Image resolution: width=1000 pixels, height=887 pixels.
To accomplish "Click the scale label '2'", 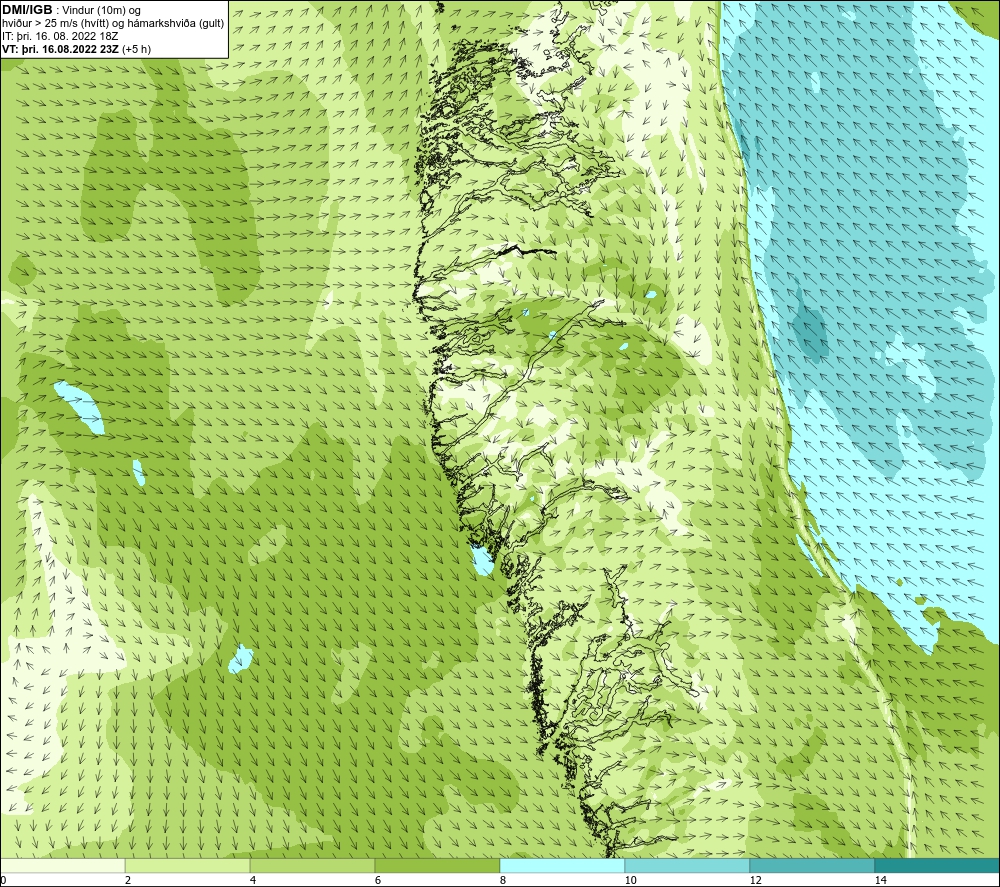I will tap(128, 880).
